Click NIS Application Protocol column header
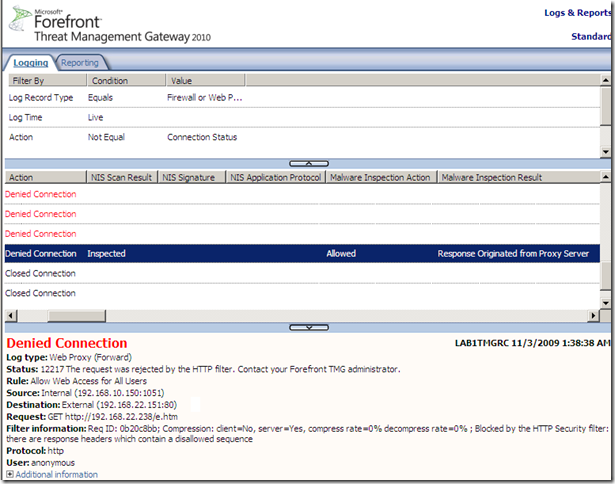The image size is (615, 484). pos(276,177)
